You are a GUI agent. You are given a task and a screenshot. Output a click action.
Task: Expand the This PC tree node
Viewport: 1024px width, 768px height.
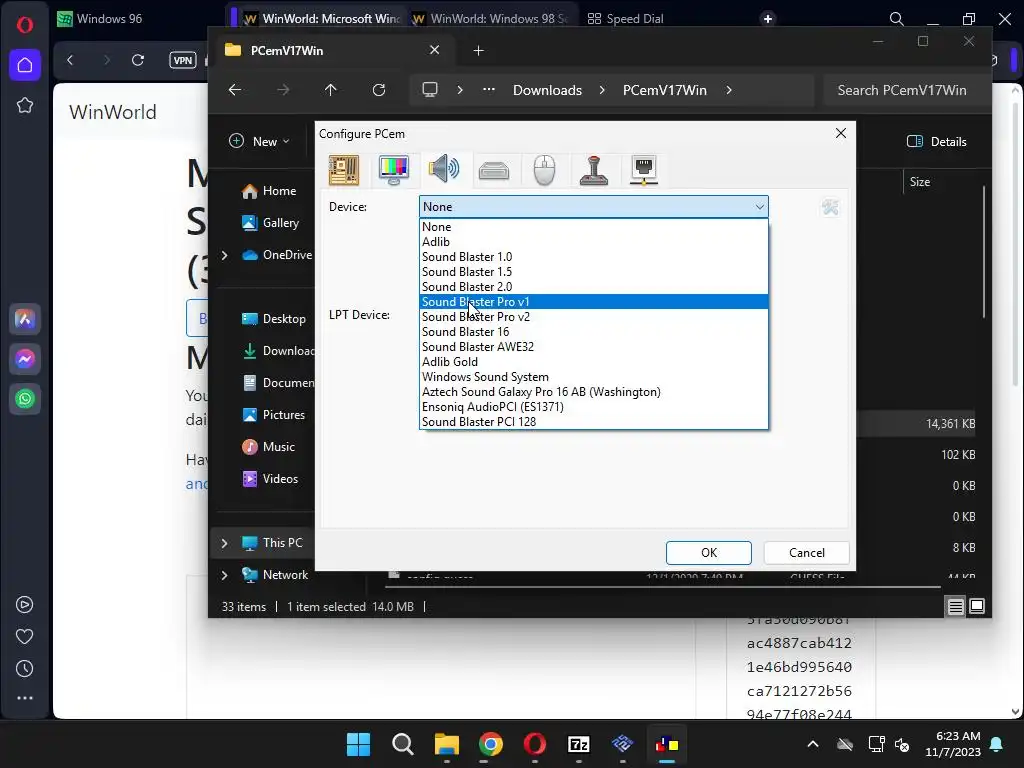click(224, 543)
